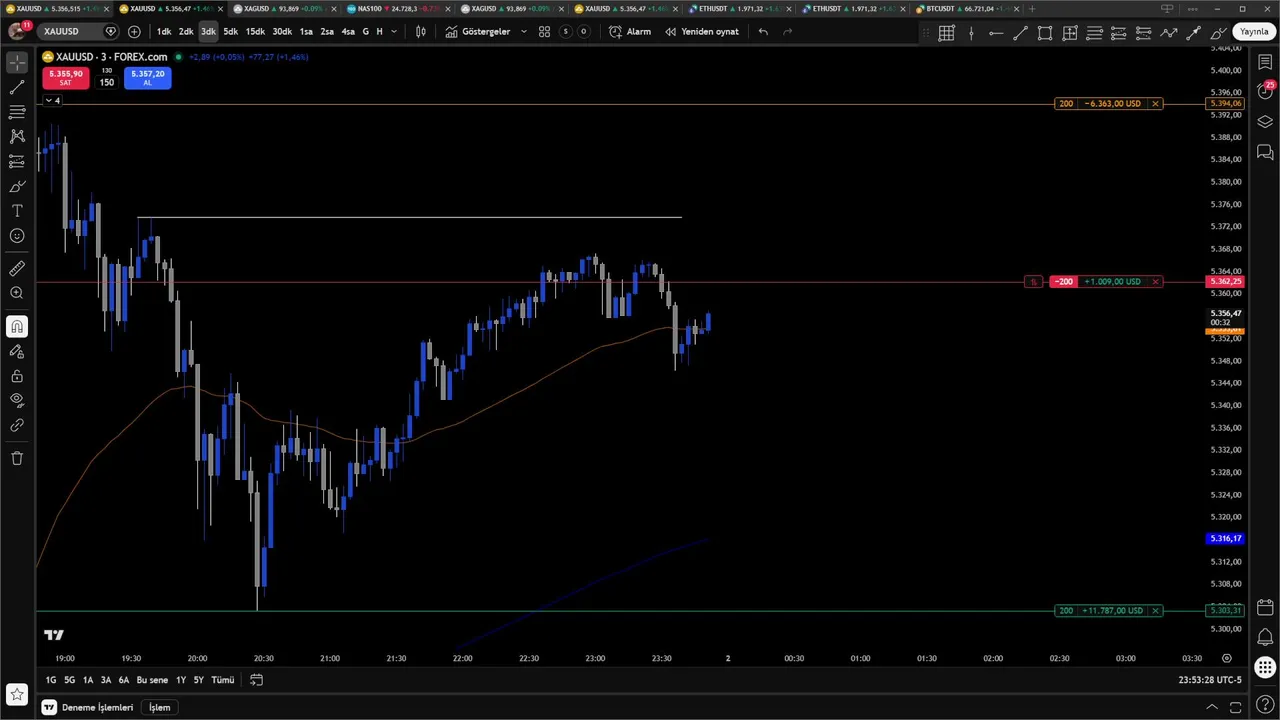This screenshot has width=1280, height=720.
Task: Expand the timeframe interval dropdown chevron
Action: [x=394, y=32]
